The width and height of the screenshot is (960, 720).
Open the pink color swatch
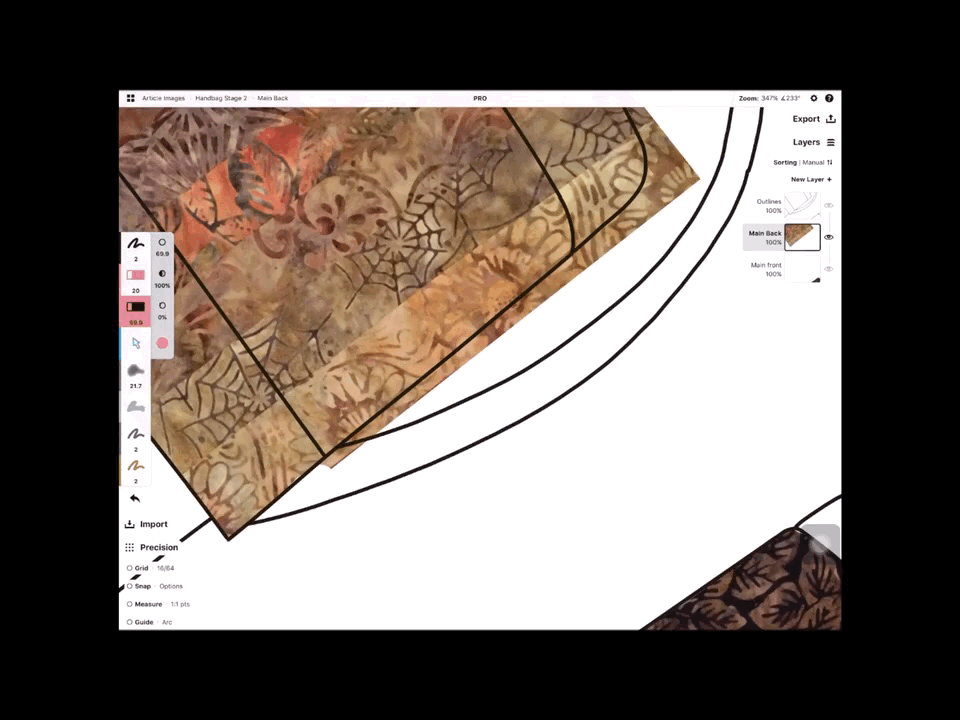point(162,343)
